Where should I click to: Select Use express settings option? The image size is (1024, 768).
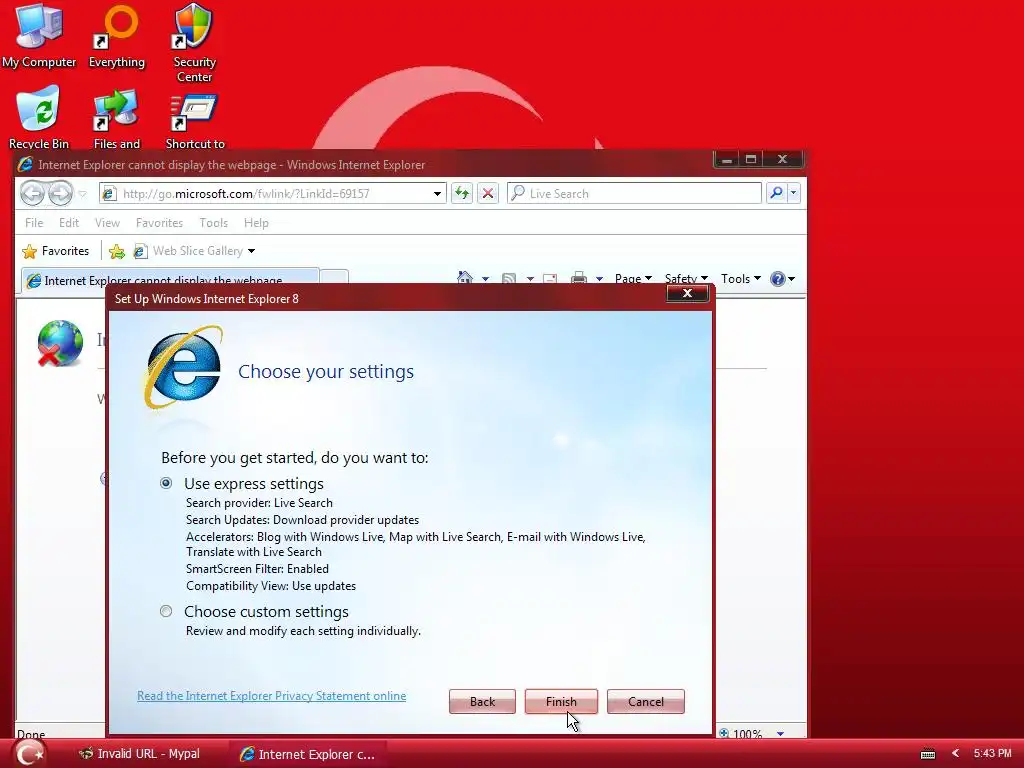click(x=166, y=483)
